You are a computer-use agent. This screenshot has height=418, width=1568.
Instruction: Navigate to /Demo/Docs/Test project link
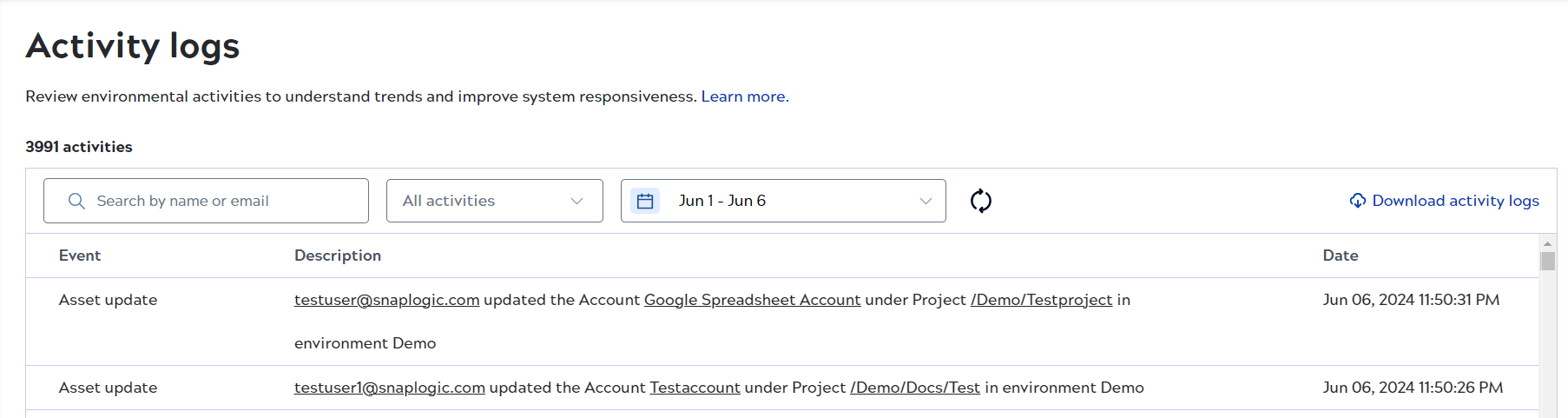[914, 388]
